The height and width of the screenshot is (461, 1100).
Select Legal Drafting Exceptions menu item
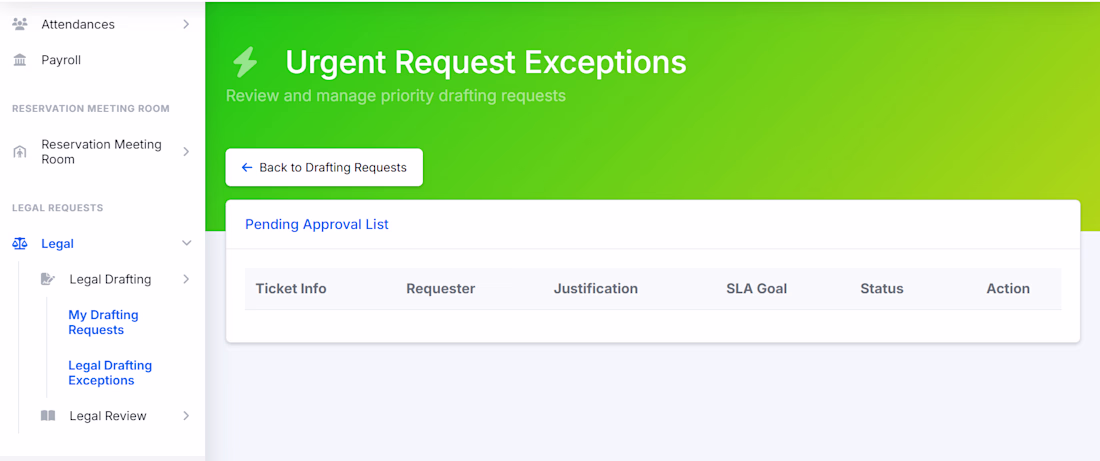(110, 373)
